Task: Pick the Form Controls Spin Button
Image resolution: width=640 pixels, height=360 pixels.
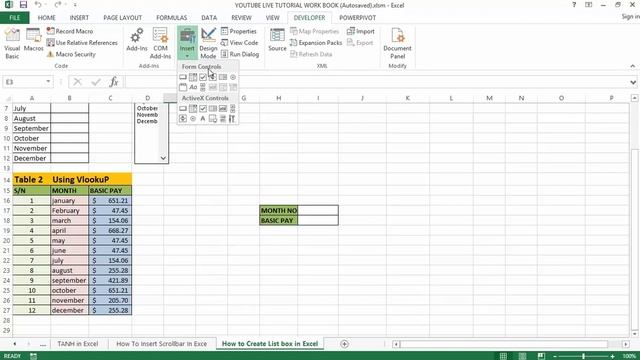Action: click(x=213, y=77)
